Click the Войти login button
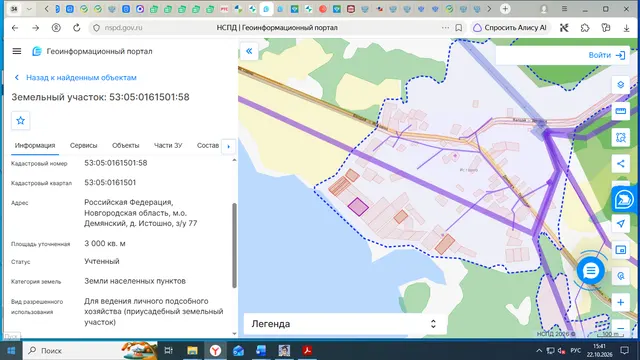 [x=607, y=55]
